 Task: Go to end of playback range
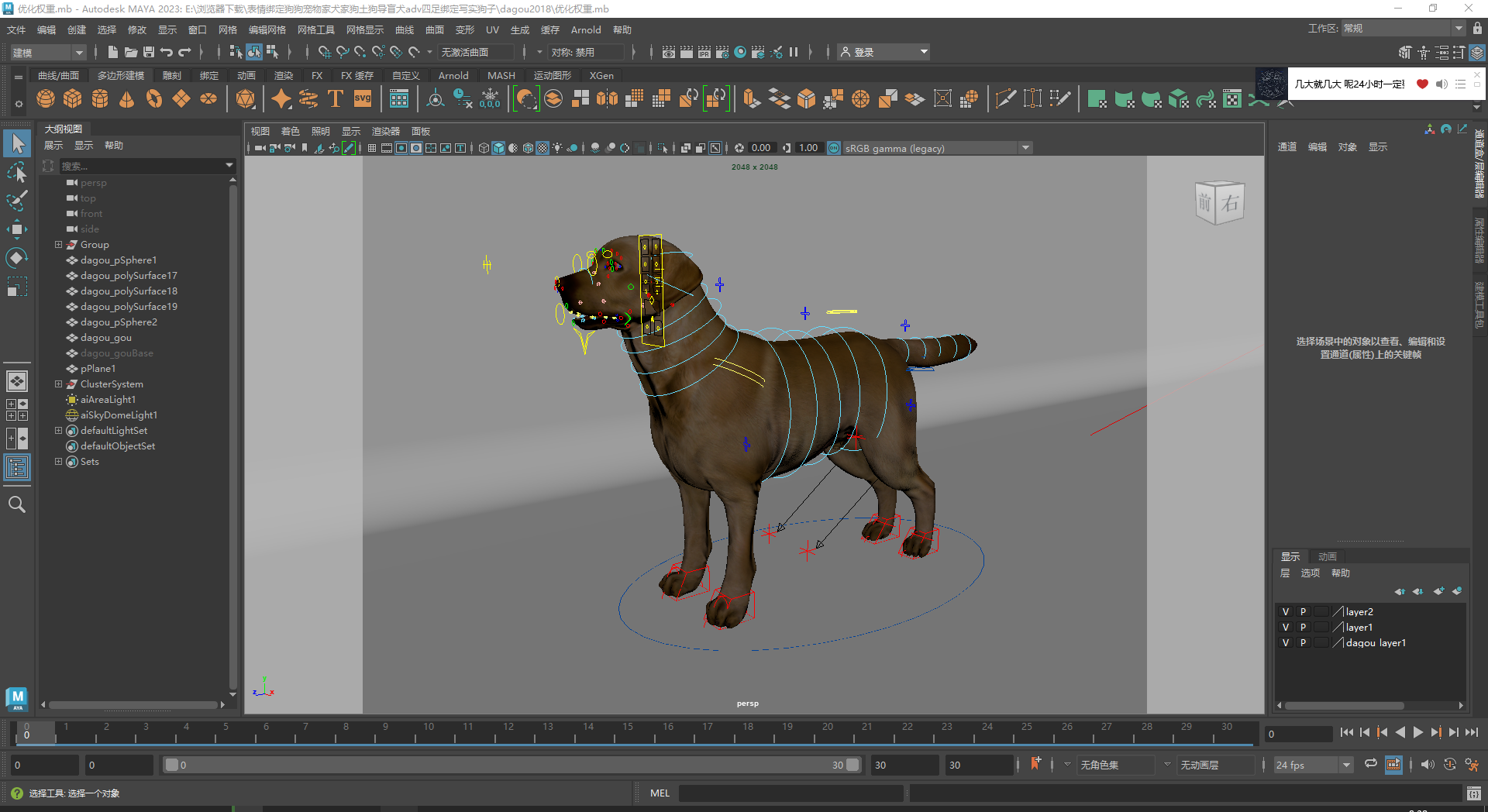click(x=1471, y=732)
